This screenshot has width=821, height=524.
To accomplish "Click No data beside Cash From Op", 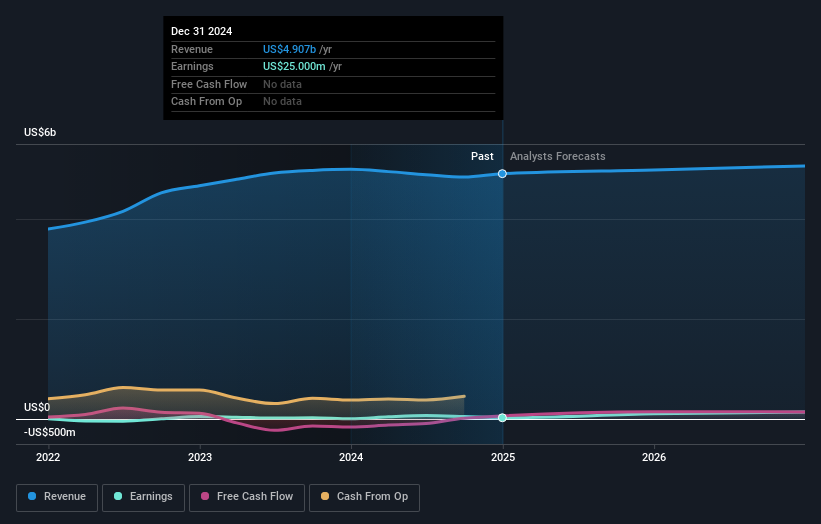I will [x=282, y=102].
